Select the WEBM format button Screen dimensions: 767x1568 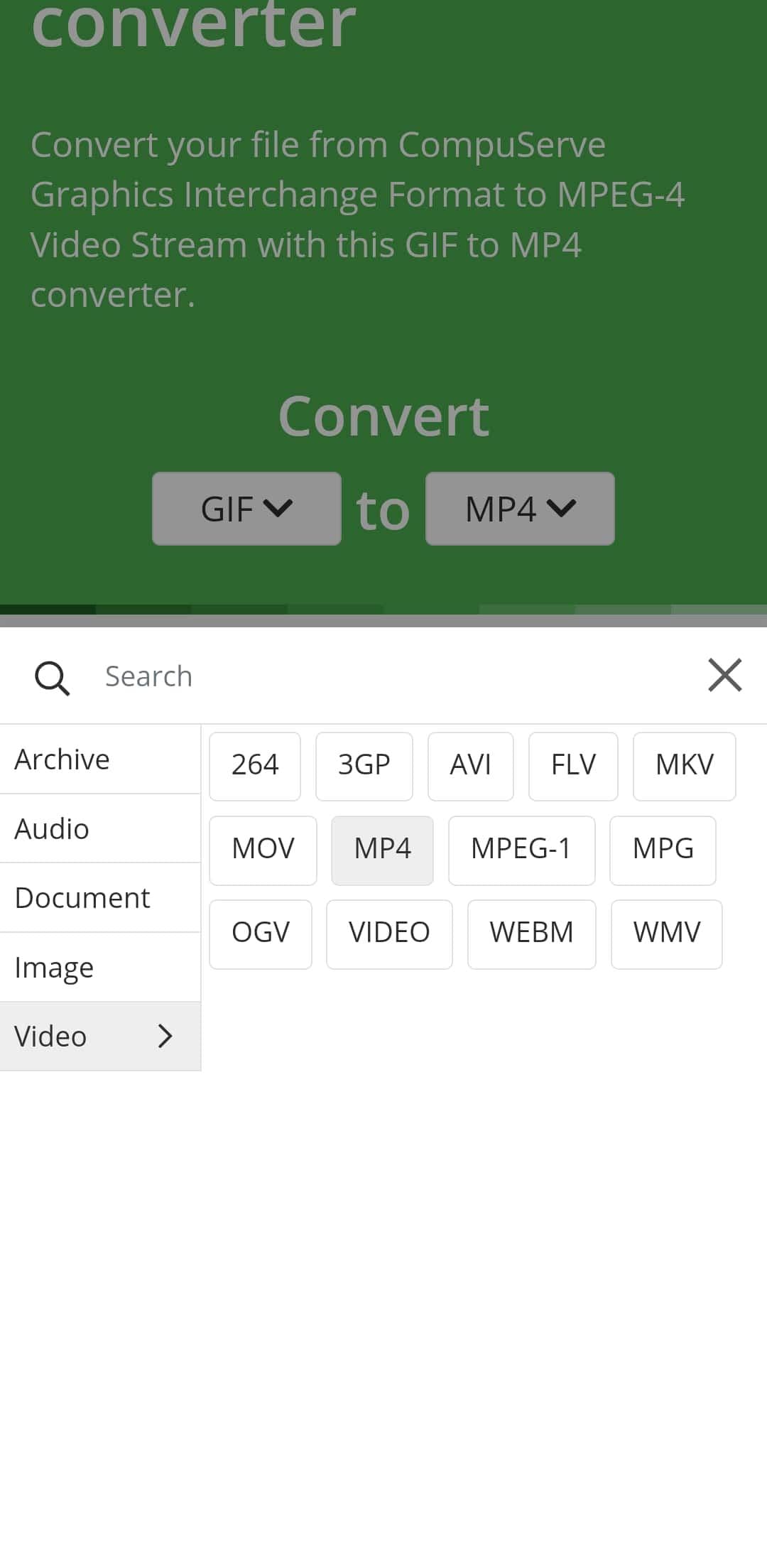531,934
